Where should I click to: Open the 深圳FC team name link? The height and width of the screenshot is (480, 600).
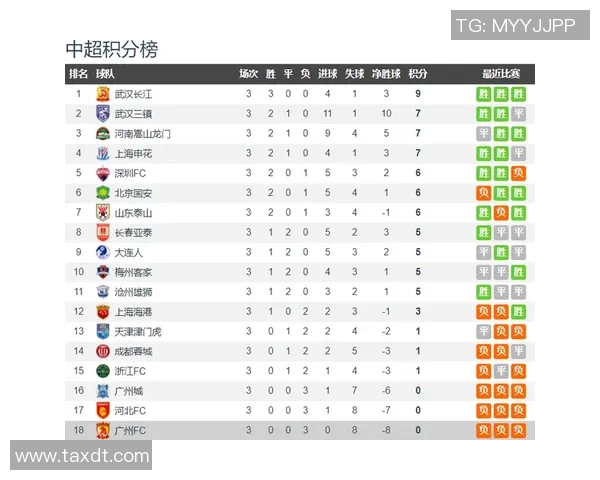(x=131, y=173)
